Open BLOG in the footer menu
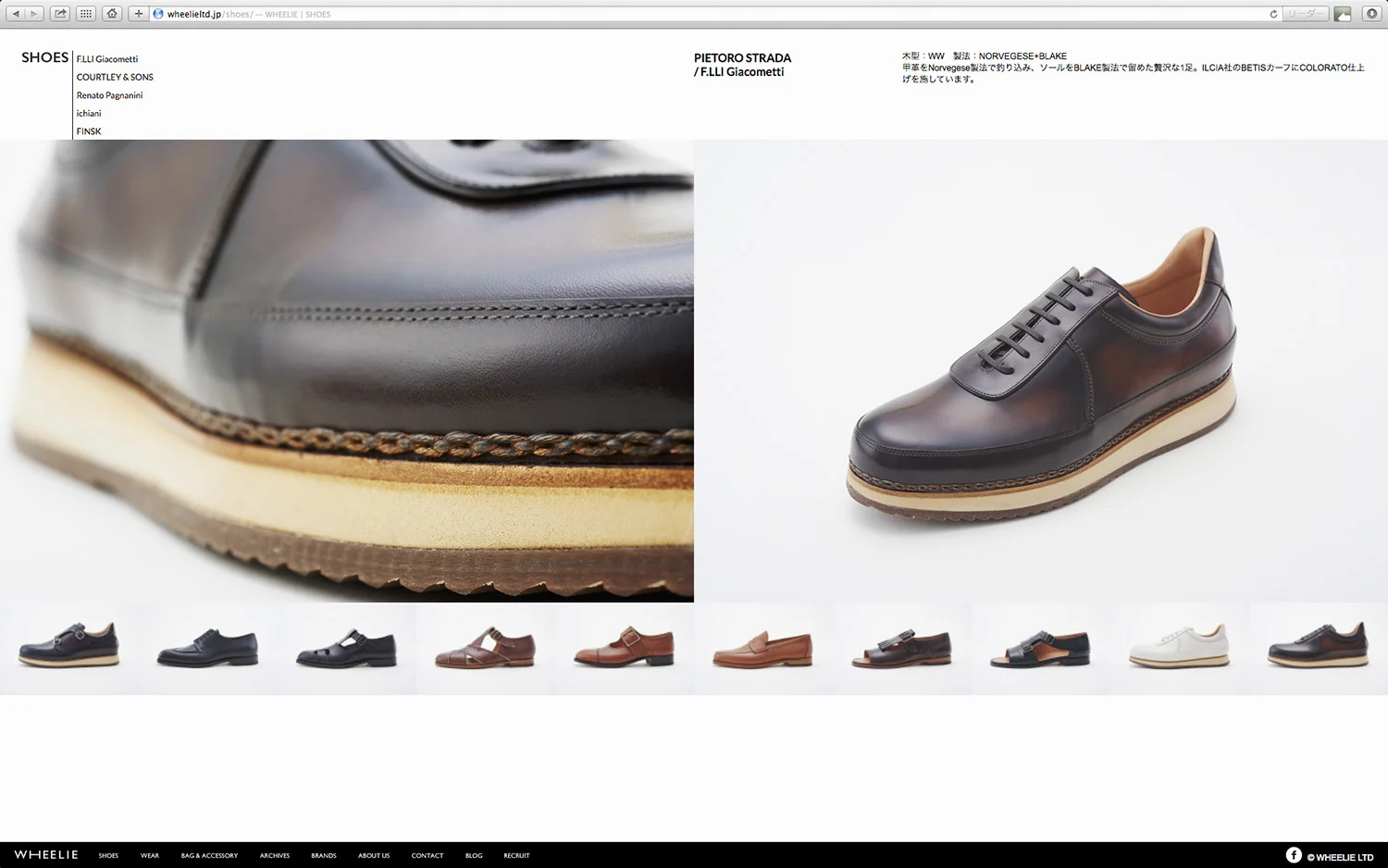This screenshot has height=868, width=1388. point(474,856)
